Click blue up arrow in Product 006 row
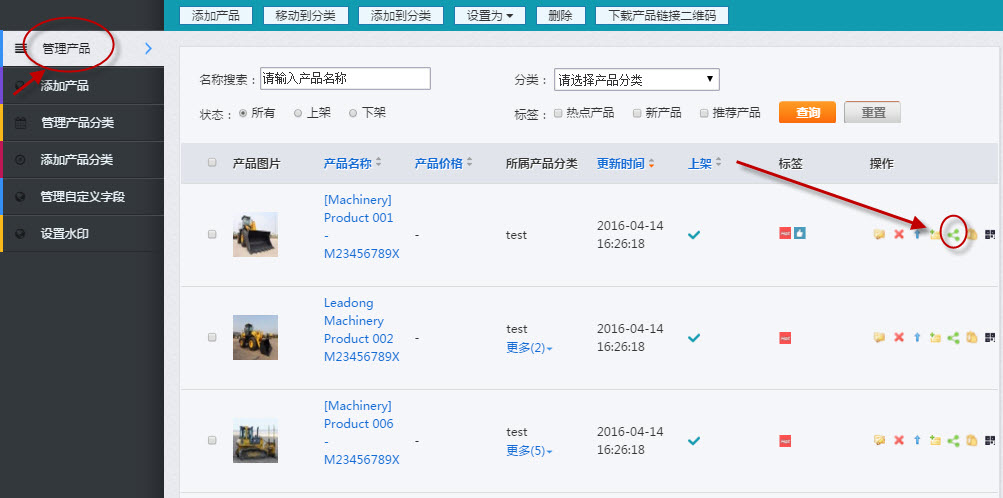1003x498 pixels. (916, 440)
